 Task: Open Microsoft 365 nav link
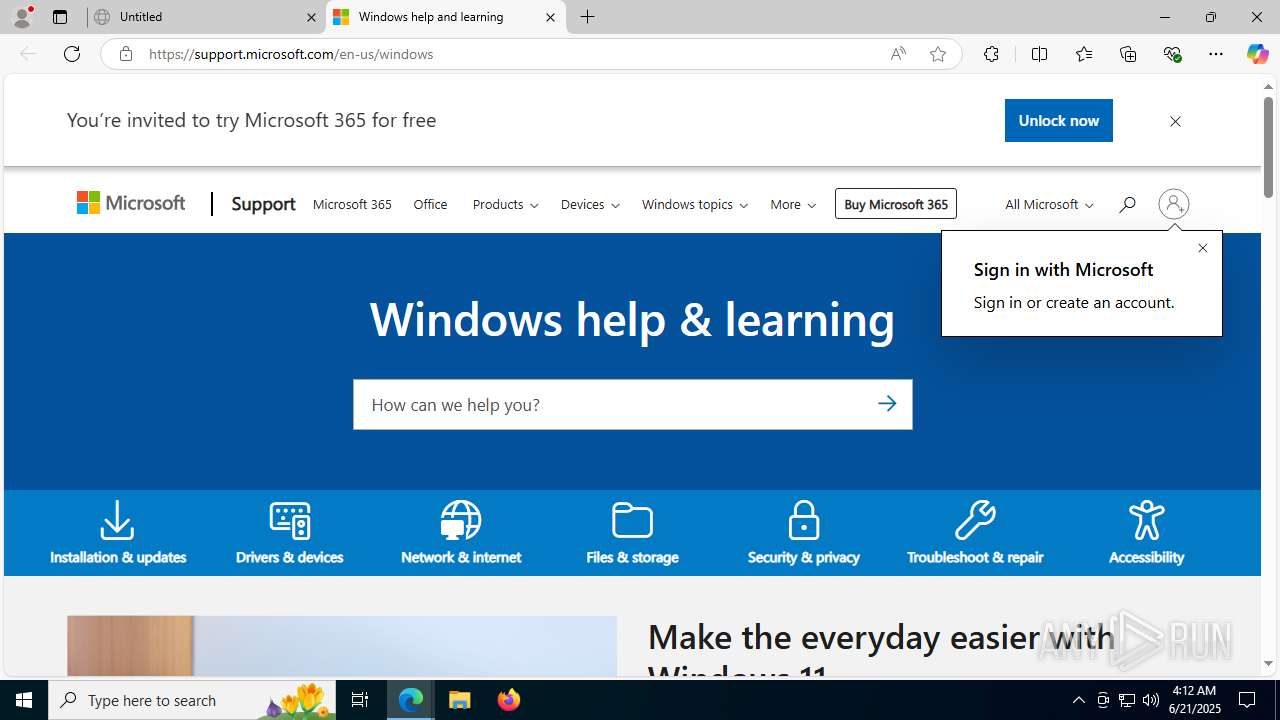tap(352, 204)
